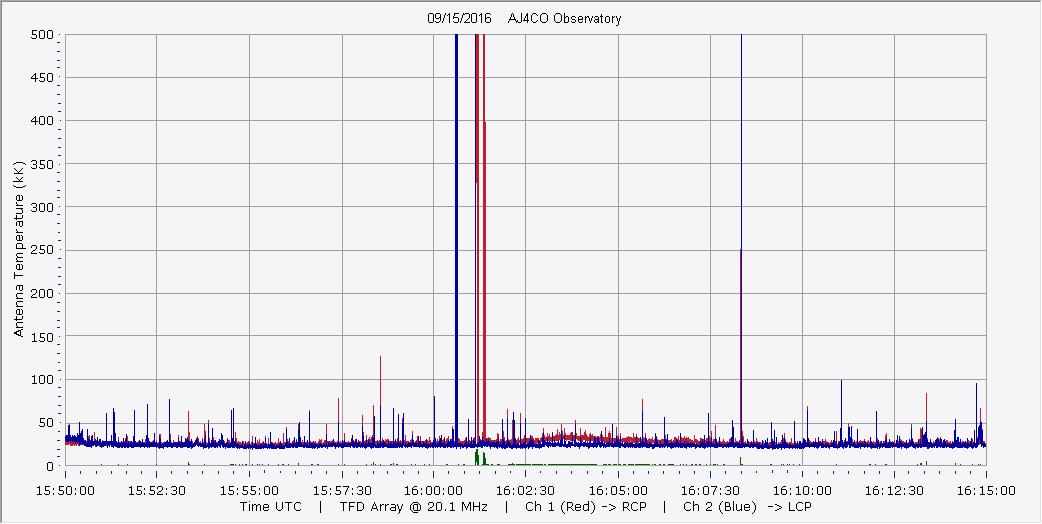1042x524 pixels.
Task: Click the 450 value on the y-axis
Action: point(42,78)
